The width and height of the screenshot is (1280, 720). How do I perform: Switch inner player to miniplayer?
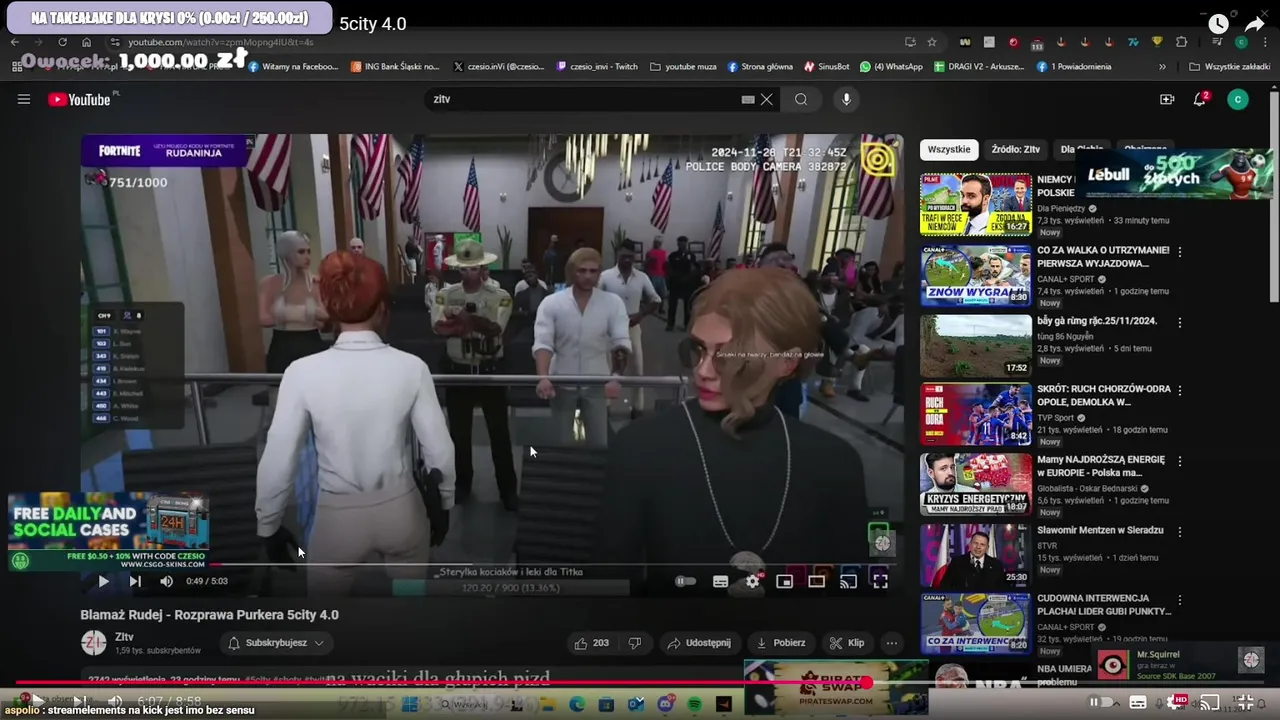pos(785,581)
